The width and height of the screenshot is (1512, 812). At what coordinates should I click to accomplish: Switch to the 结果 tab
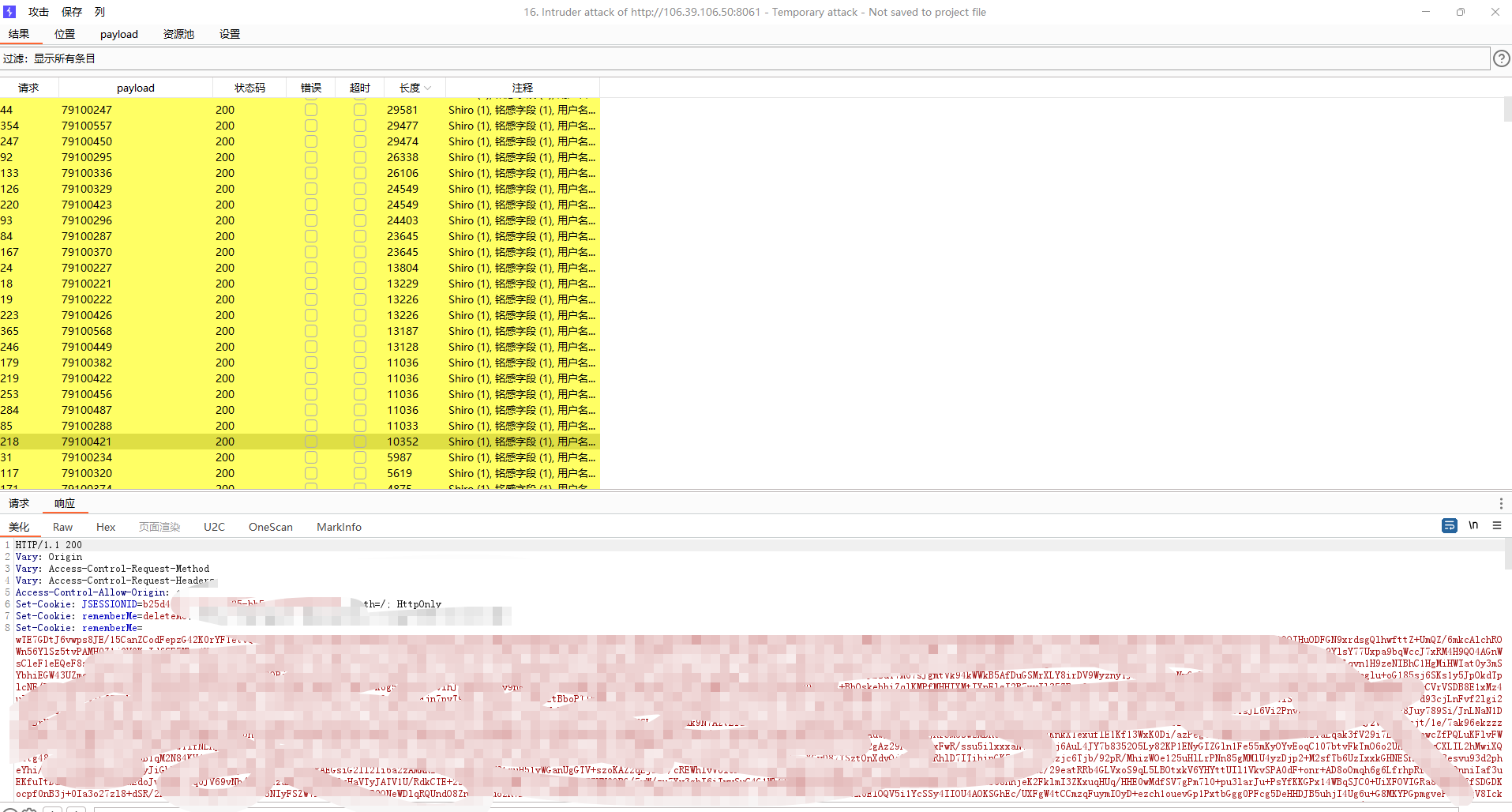[19, 34]
